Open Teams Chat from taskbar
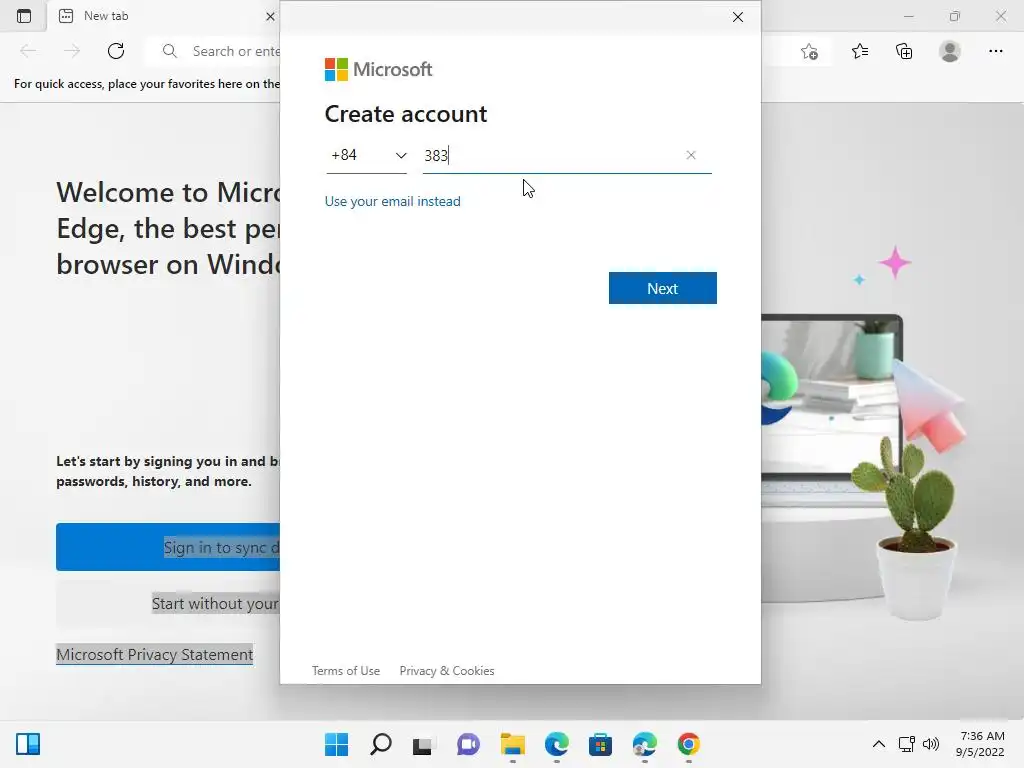This screenshot has height=768, width=1024. (x=468, y=744)
